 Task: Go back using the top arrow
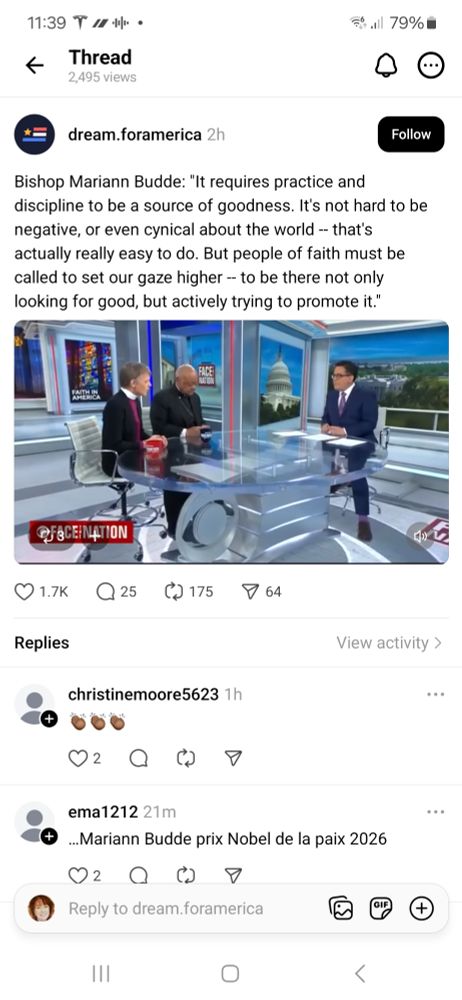(34, 65)
